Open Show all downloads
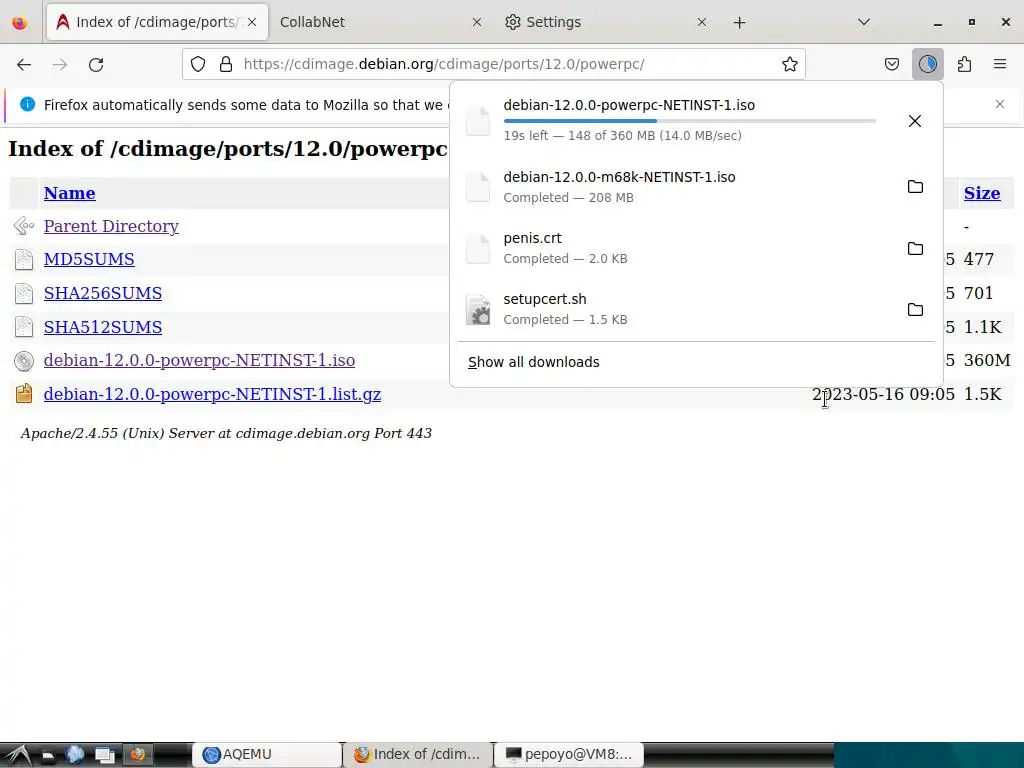The image size is (1024, 768). coord(534,362)
